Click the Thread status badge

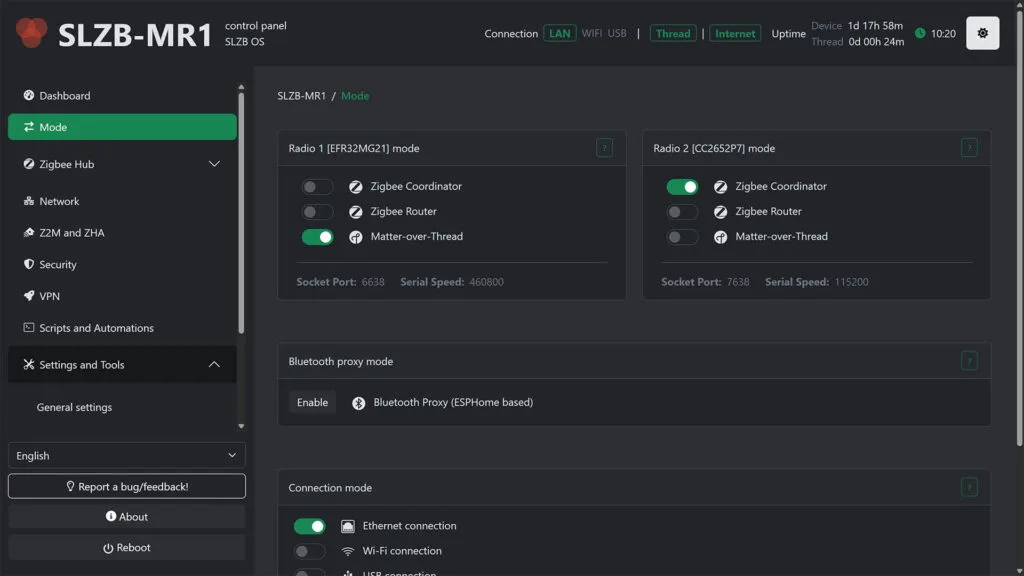tap(673, 33)
